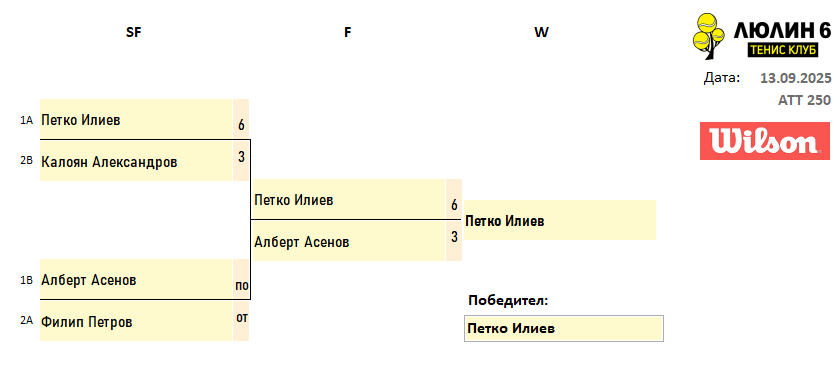Viewport: 840px width, 380px height.
Task: Select the Филип Петров name cell
Action: 136,321
